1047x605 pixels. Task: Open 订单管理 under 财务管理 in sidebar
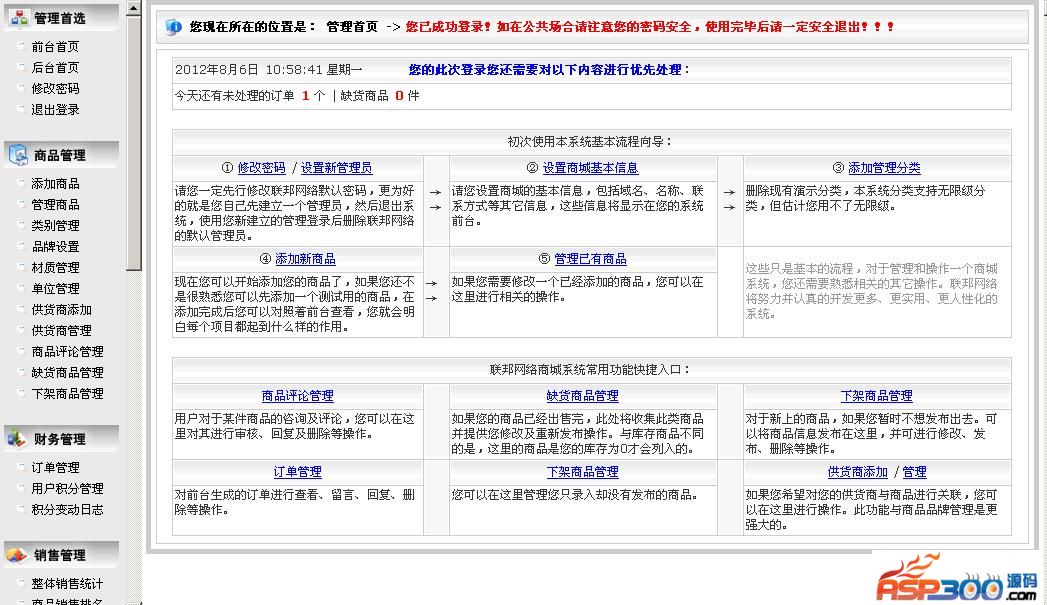pyautogui.click(x=55, y=467)
